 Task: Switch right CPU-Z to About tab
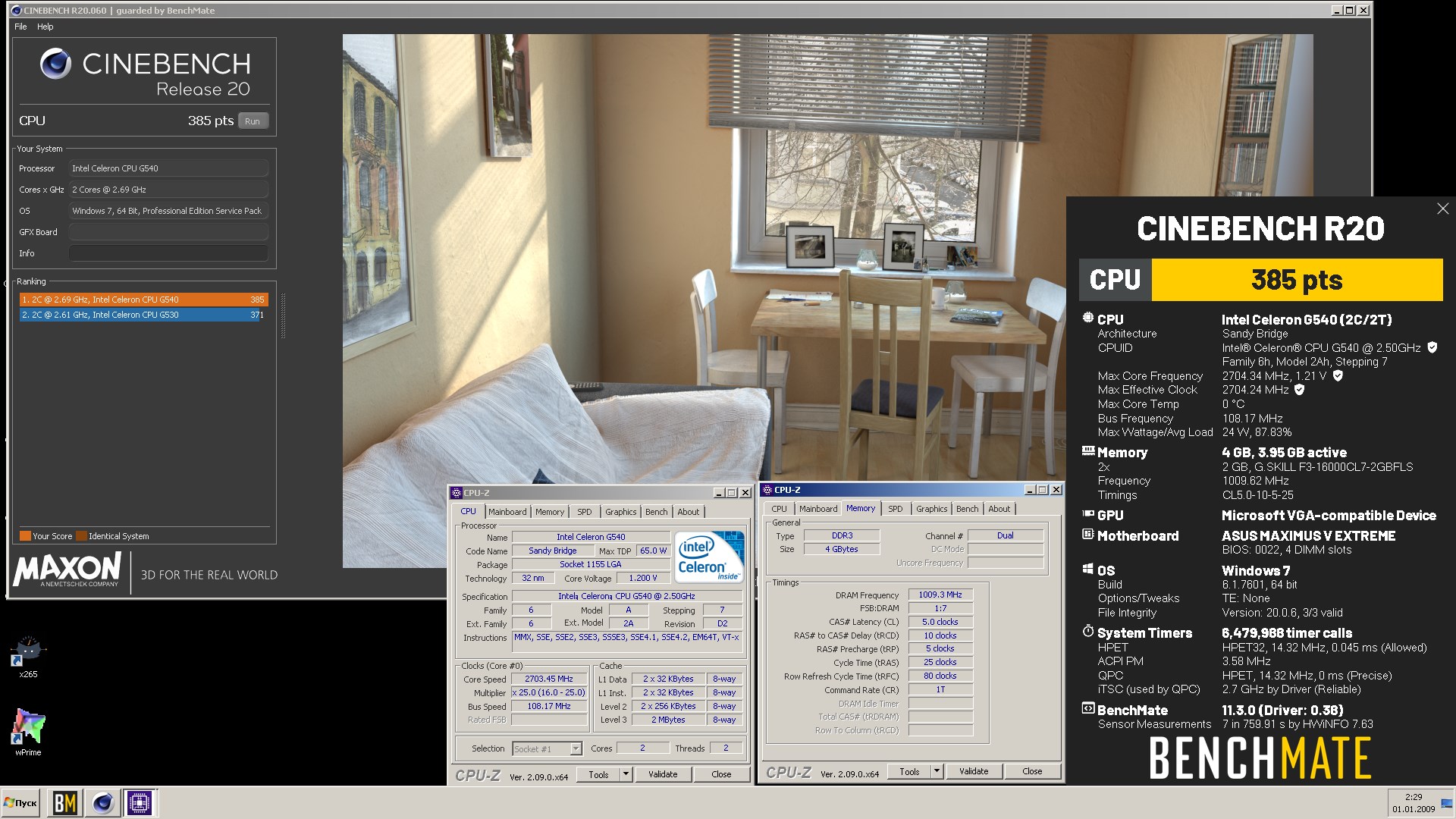(x=999, y=509)
